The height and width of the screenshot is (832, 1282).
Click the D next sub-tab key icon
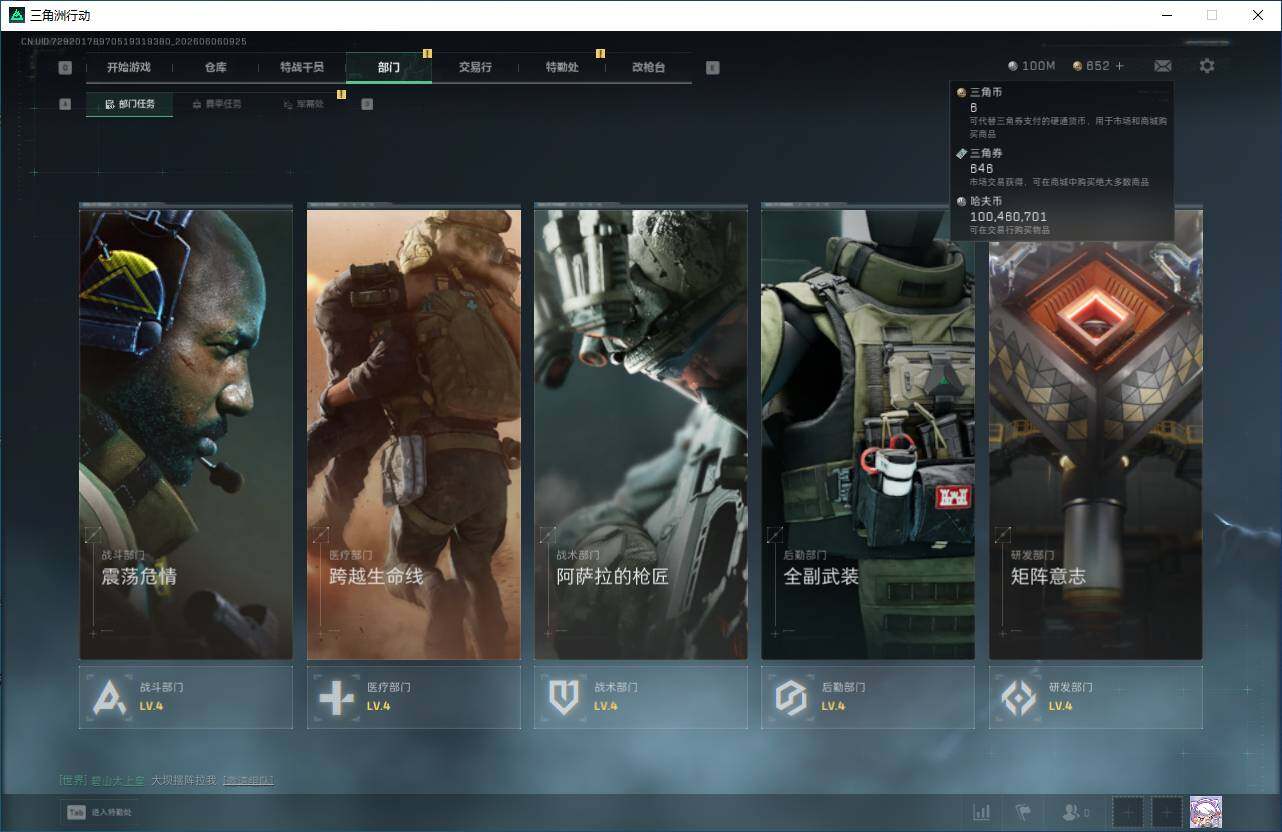(367, 104)
